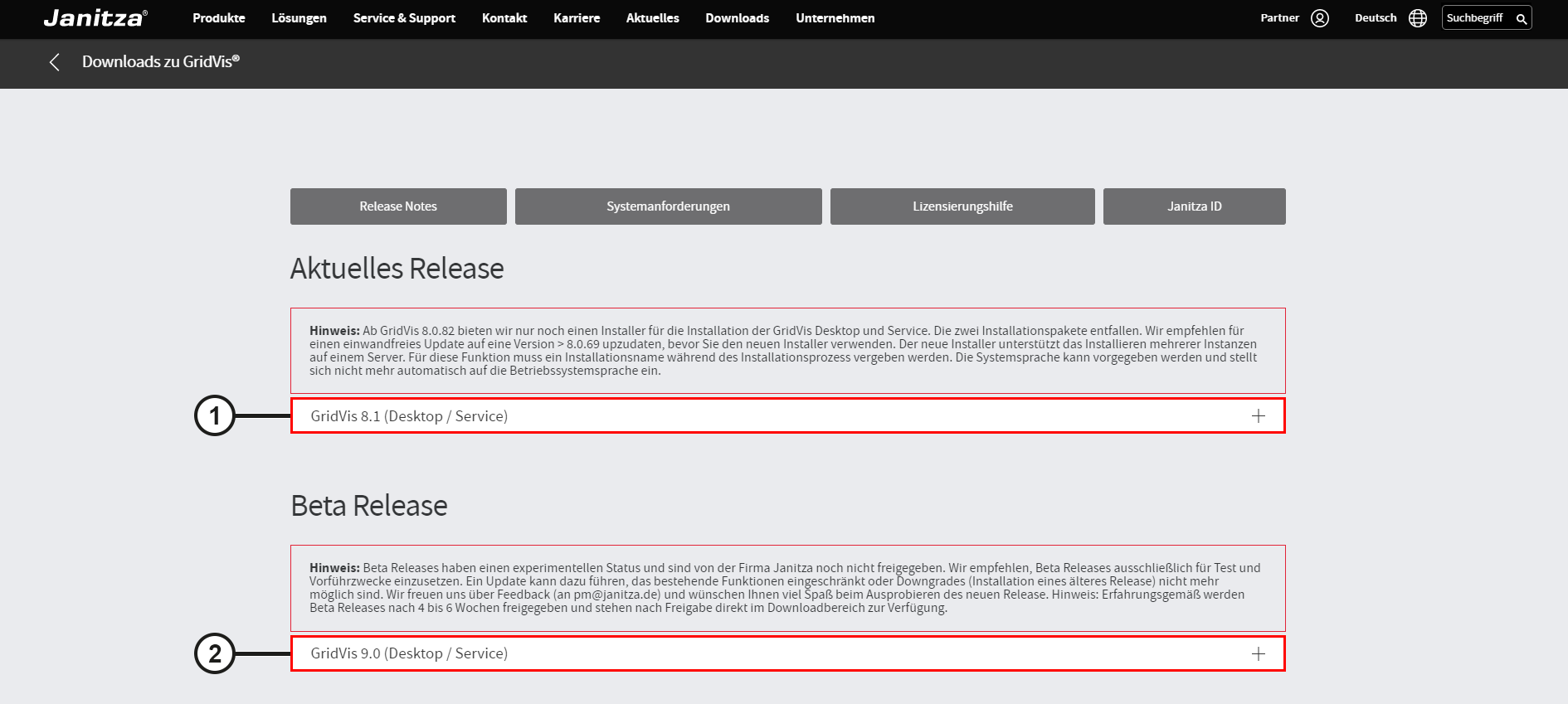Click the Release Notes button

(398, 206)
